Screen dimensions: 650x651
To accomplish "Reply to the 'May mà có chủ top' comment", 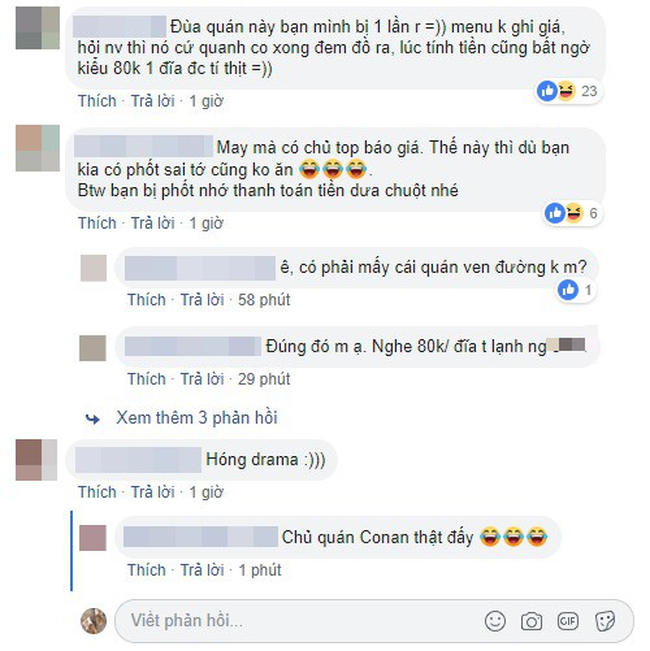I will pos(153,223).
